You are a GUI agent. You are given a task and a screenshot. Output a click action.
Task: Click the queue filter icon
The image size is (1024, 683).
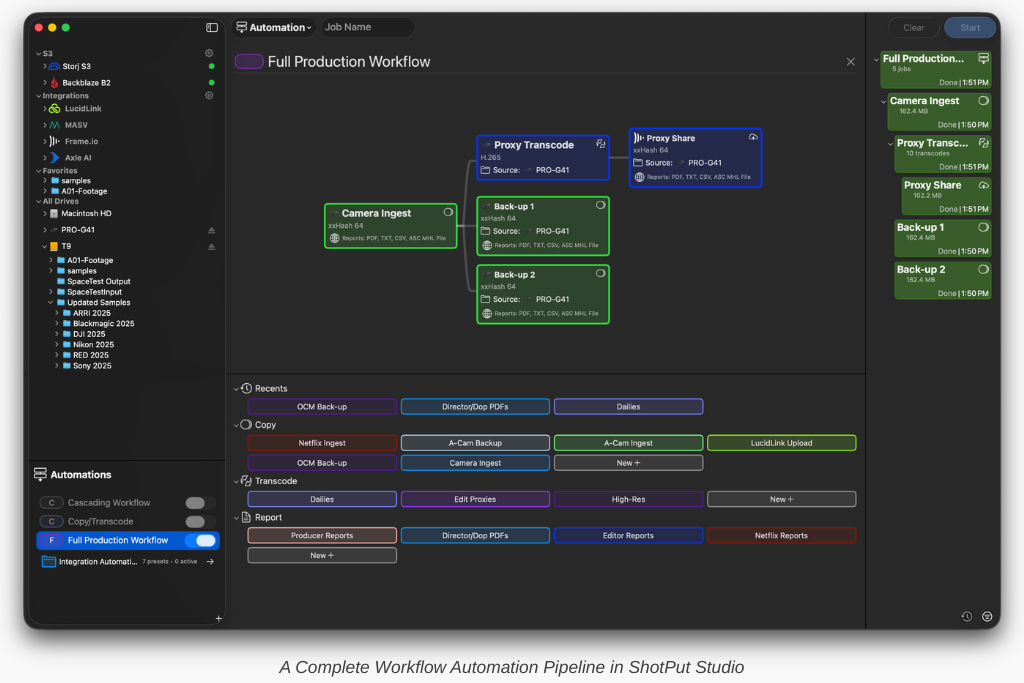pos(987,616)
